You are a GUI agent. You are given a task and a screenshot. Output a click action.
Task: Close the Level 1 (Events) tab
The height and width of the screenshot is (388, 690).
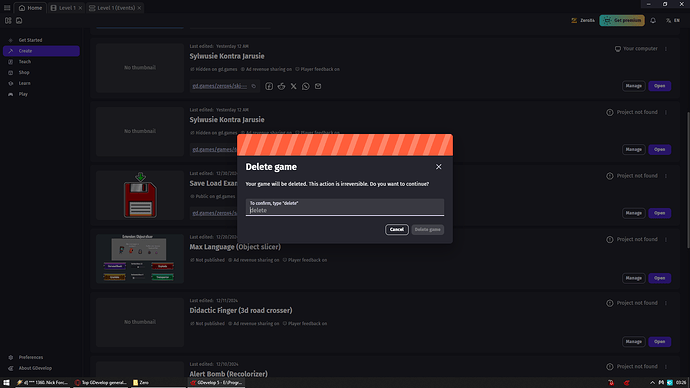(x=139, y=8)
